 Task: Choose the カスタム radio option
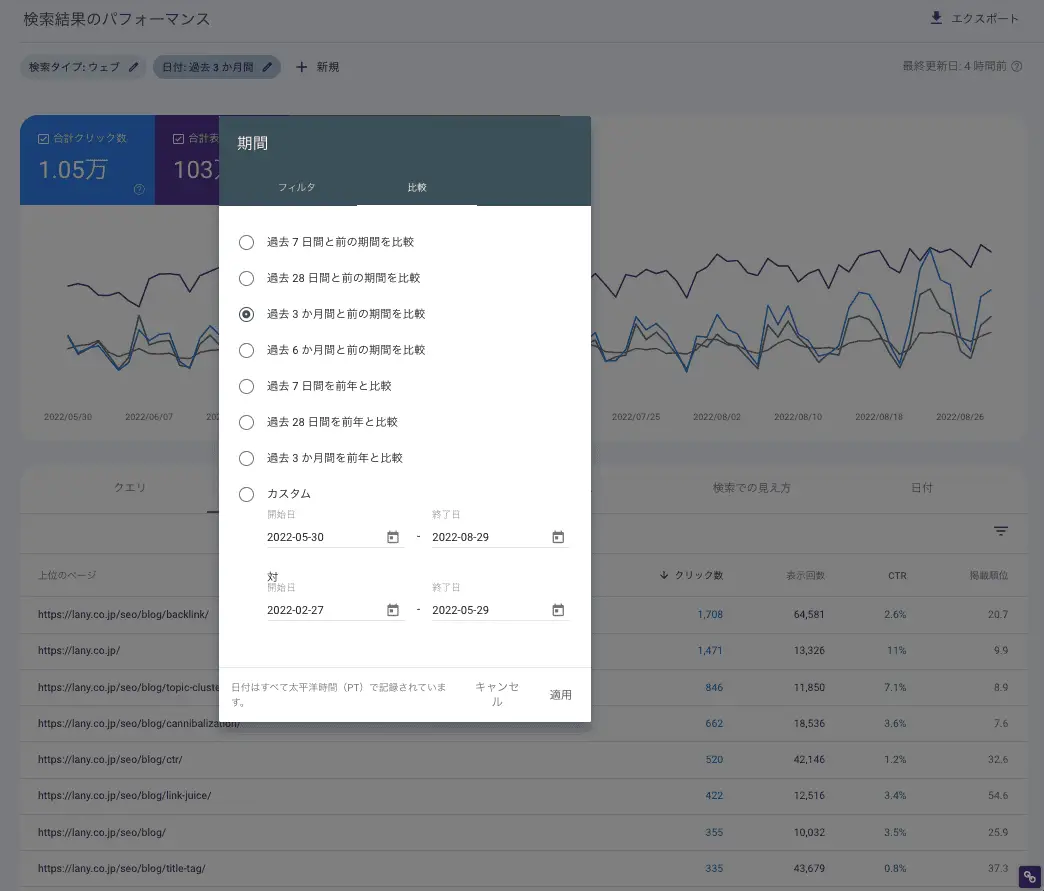coord(246,494)
